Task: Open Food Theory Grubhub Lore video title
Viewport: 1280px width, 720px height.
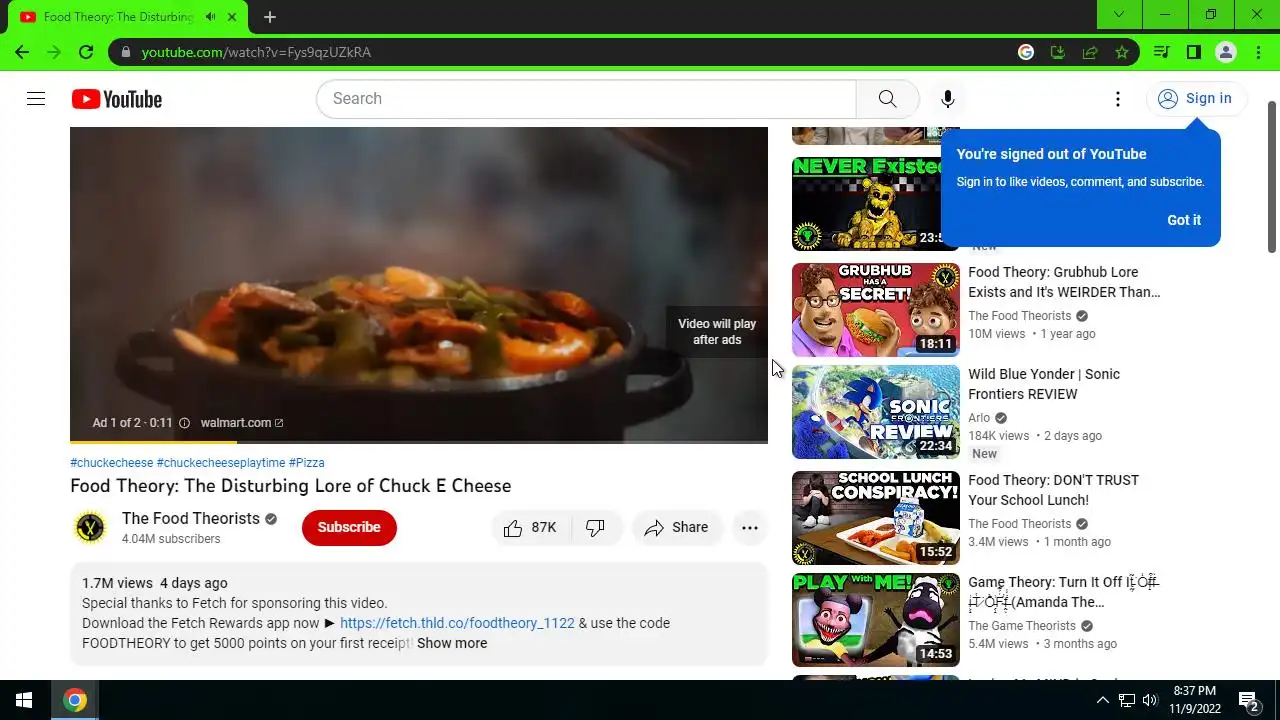Action: [x=1064, y=282]
